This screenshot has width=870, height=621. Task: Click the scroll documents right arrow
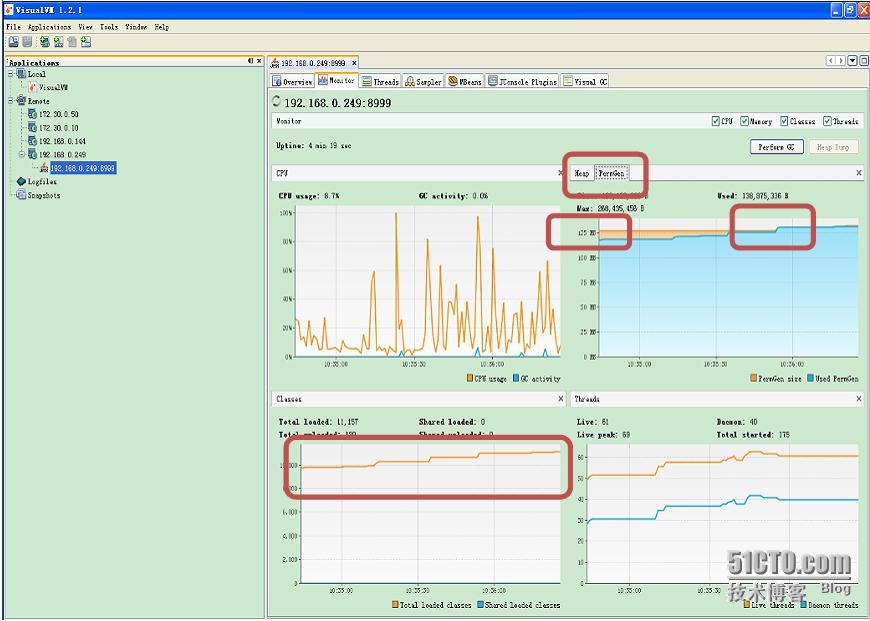841,60
